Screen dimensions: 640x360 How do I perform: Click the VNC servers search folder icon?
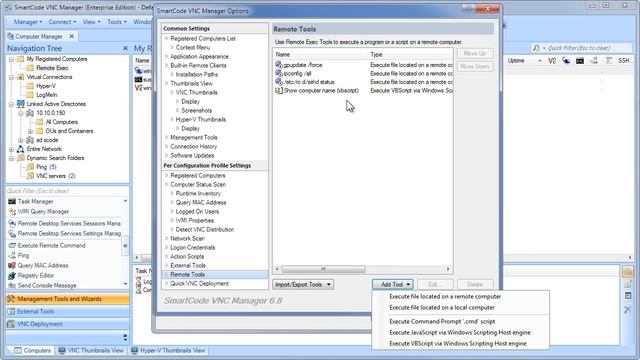(x=30, y=176)
